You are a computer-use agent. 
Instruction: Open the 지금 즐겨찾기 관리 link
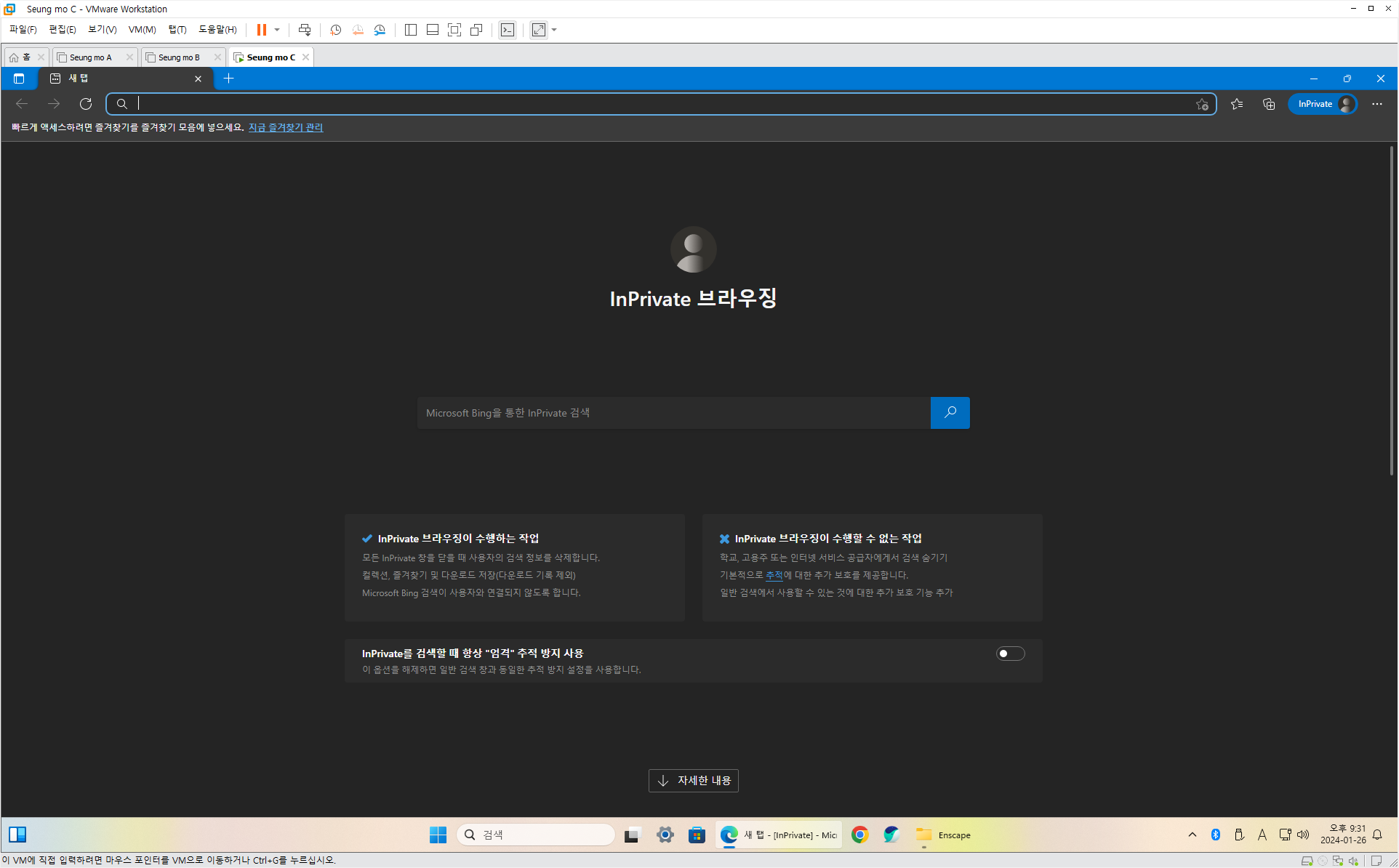(x=286, y=127)
